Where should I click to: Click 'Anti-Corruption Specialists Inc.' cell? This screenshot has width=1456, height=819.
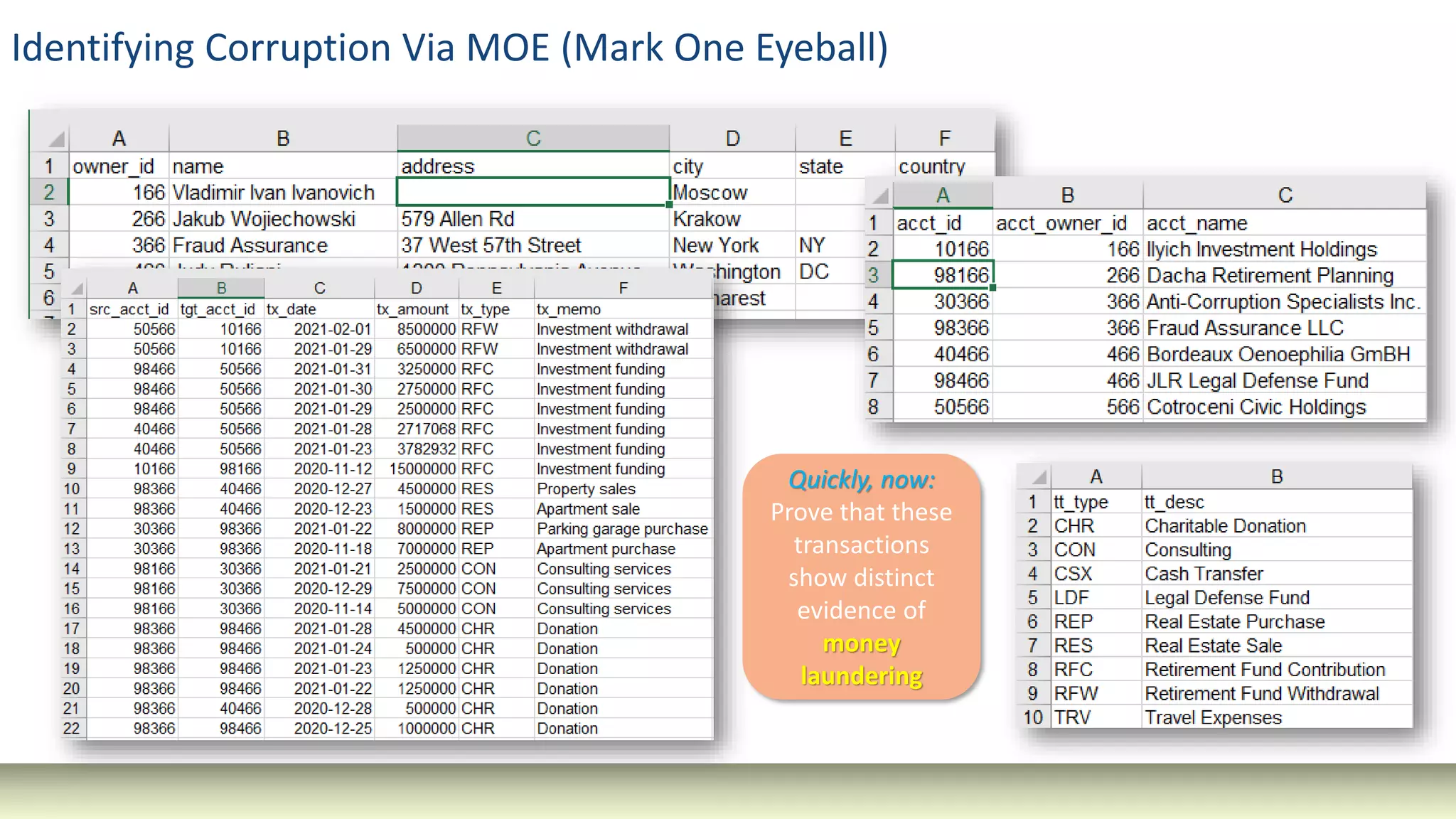(1284, 301)
